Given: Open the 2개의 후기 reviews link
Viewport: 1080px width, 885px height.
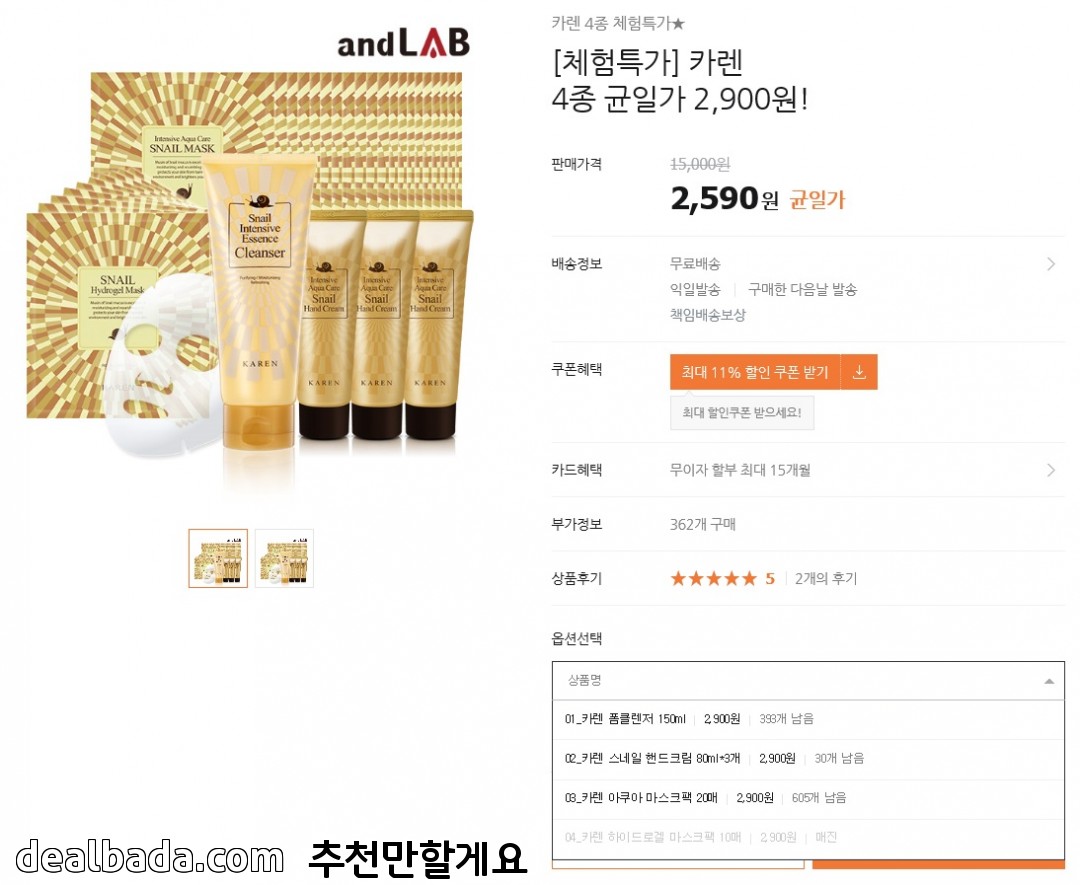Looking at the screenshot, I should (x=826, y=579).
